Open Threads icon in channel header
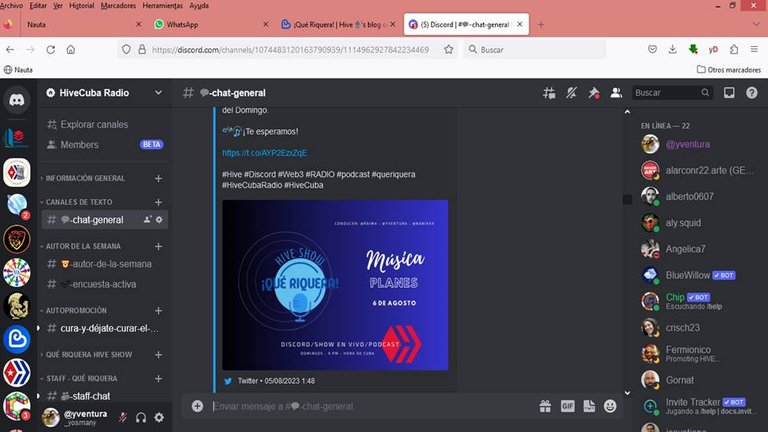This screenshot has width=768, height=432. click(549, 93)
